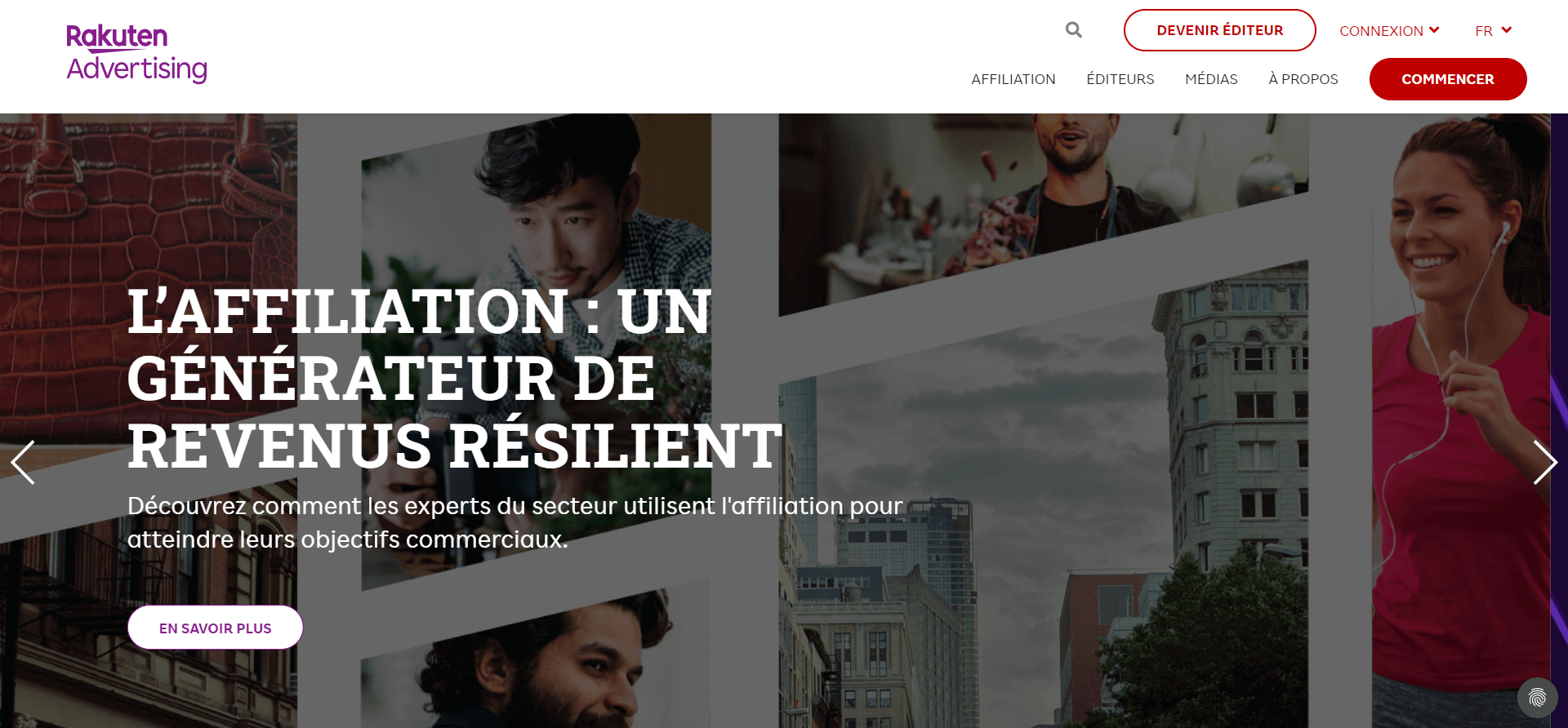Advance carousel with right arrow
The image size is (1568, 728).
[1545, 462]
